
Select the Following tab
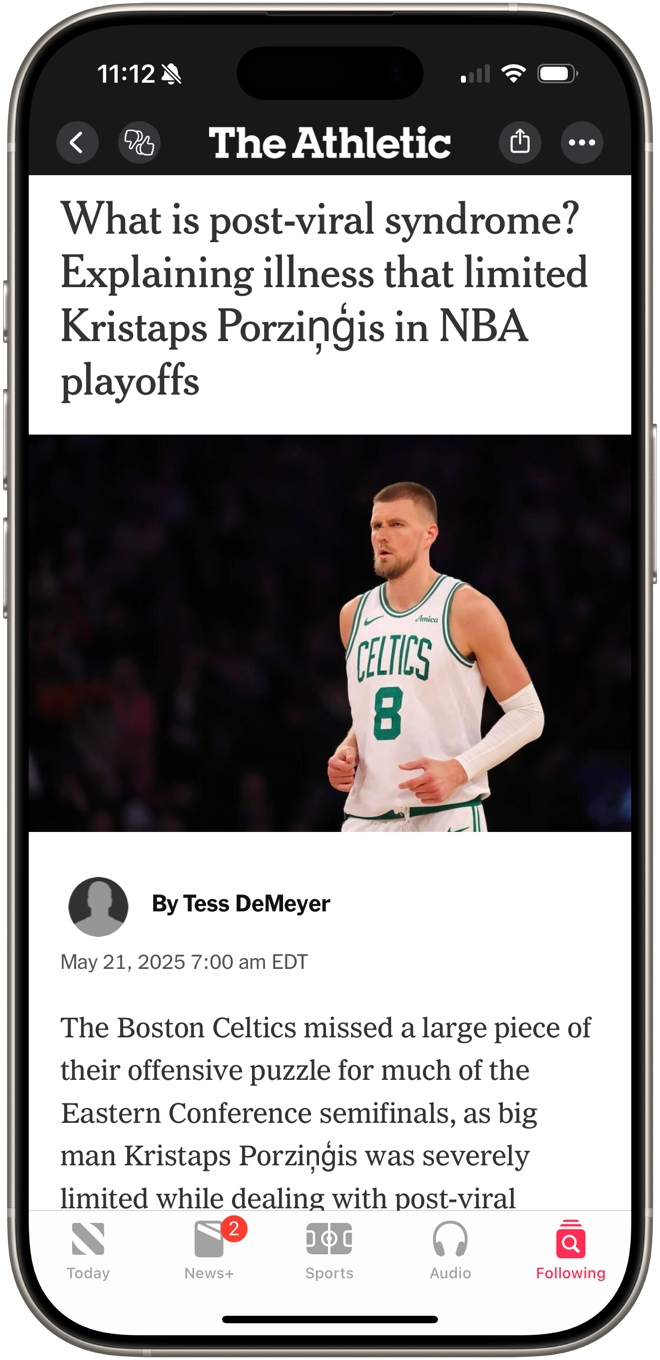[x=570, y=1251]
